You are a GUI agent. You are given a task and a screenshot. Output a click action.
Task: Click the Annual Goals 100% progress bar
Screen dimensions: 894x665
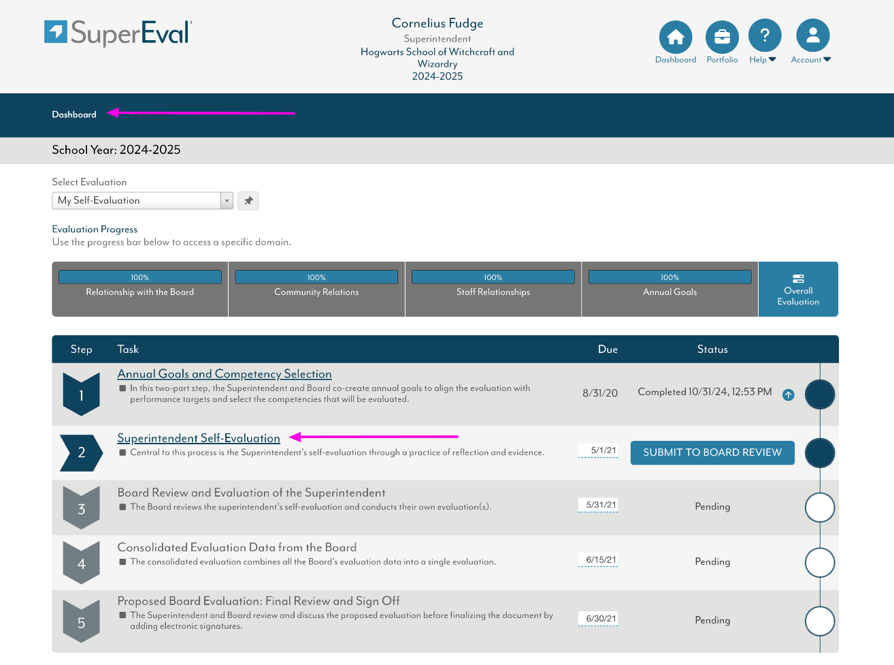[670, 277]
